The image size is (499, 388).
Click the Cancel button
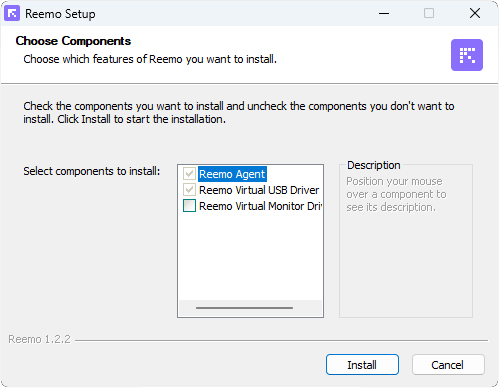coord(448,365)
